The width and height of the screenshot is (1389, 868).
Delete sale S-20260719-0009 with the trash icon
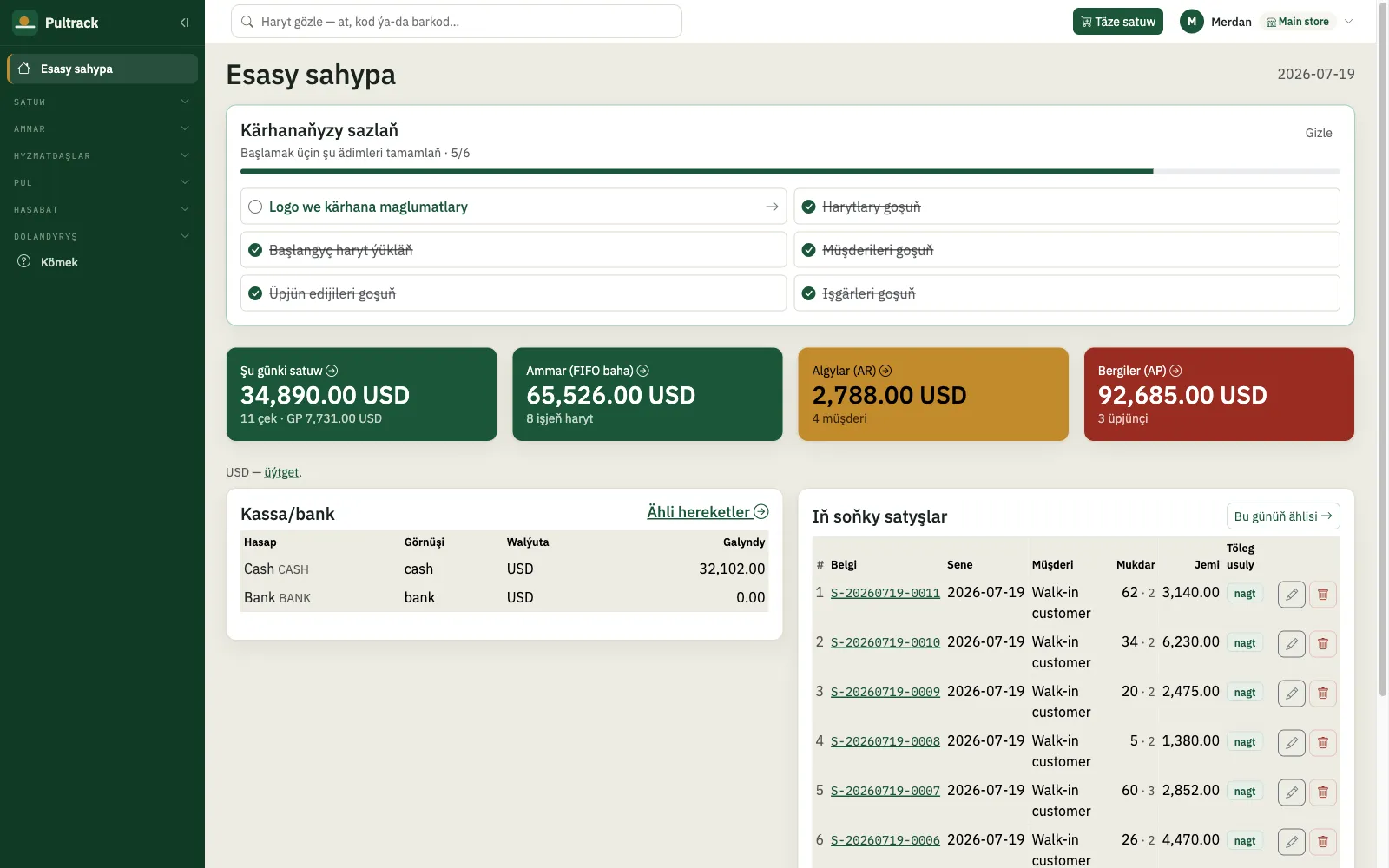pos(1323,694)
